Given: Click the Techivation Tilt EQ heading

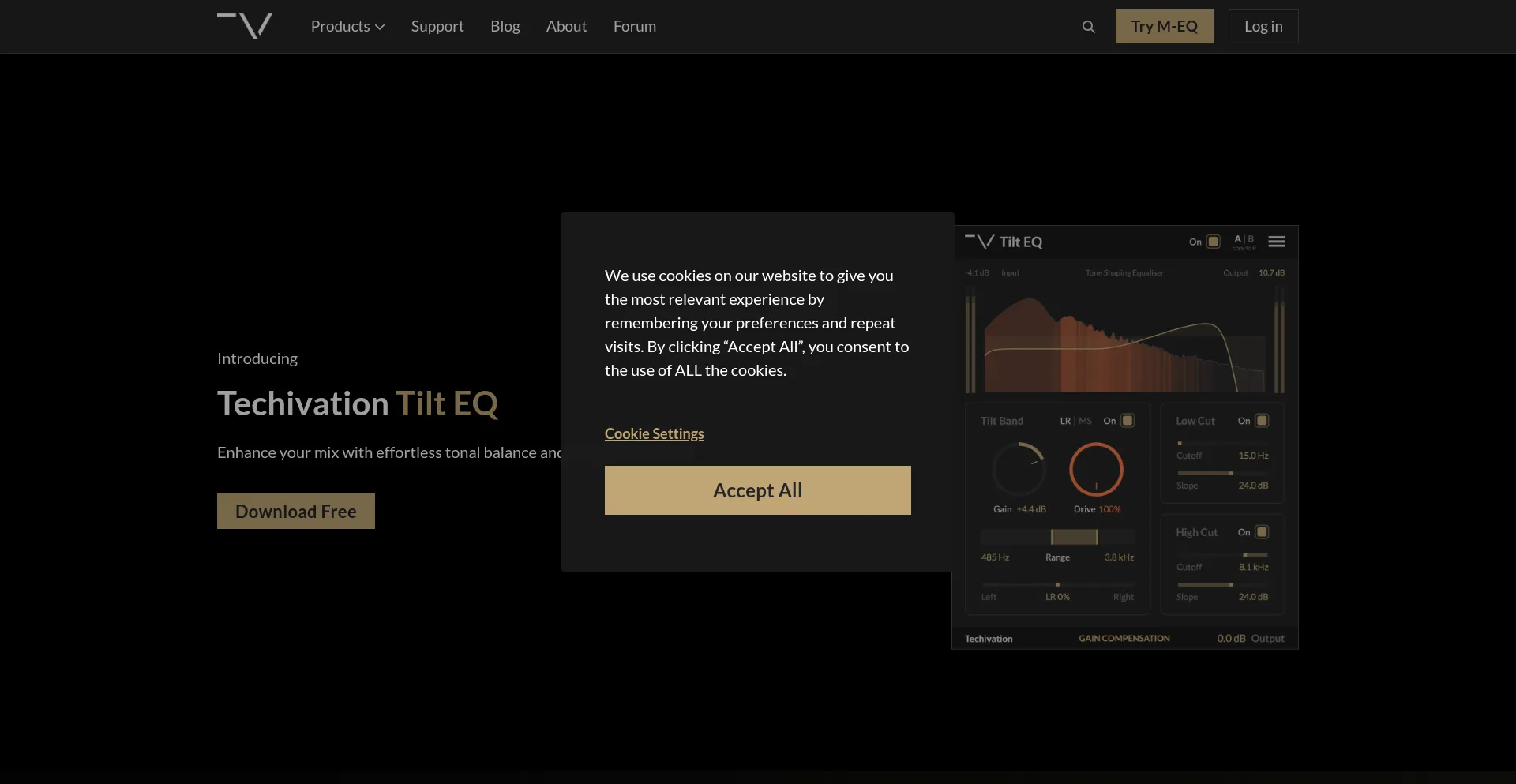Looking at the screenshot, I should pyautogui.click(x=358, y=403).
